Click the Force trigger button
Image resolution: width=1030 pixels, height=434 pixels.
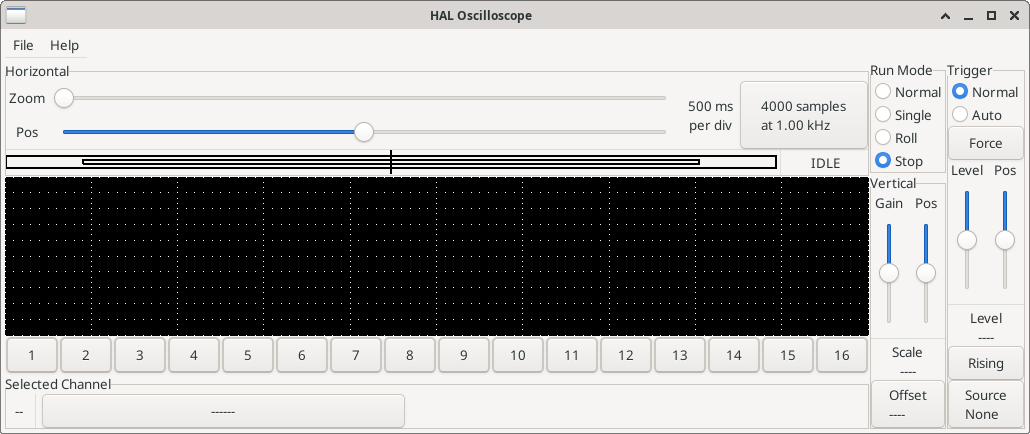tap(985, 143)
